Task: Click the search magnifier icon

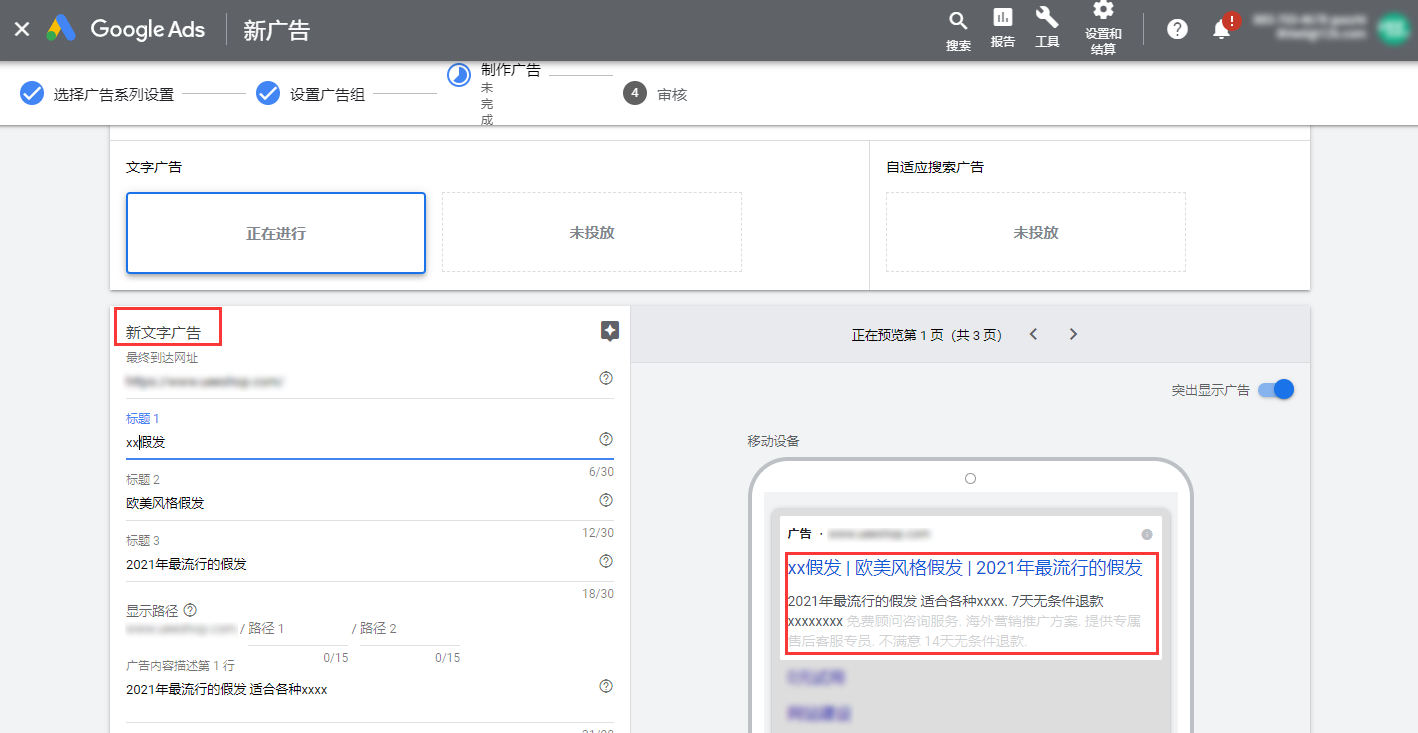Action: 958,21
